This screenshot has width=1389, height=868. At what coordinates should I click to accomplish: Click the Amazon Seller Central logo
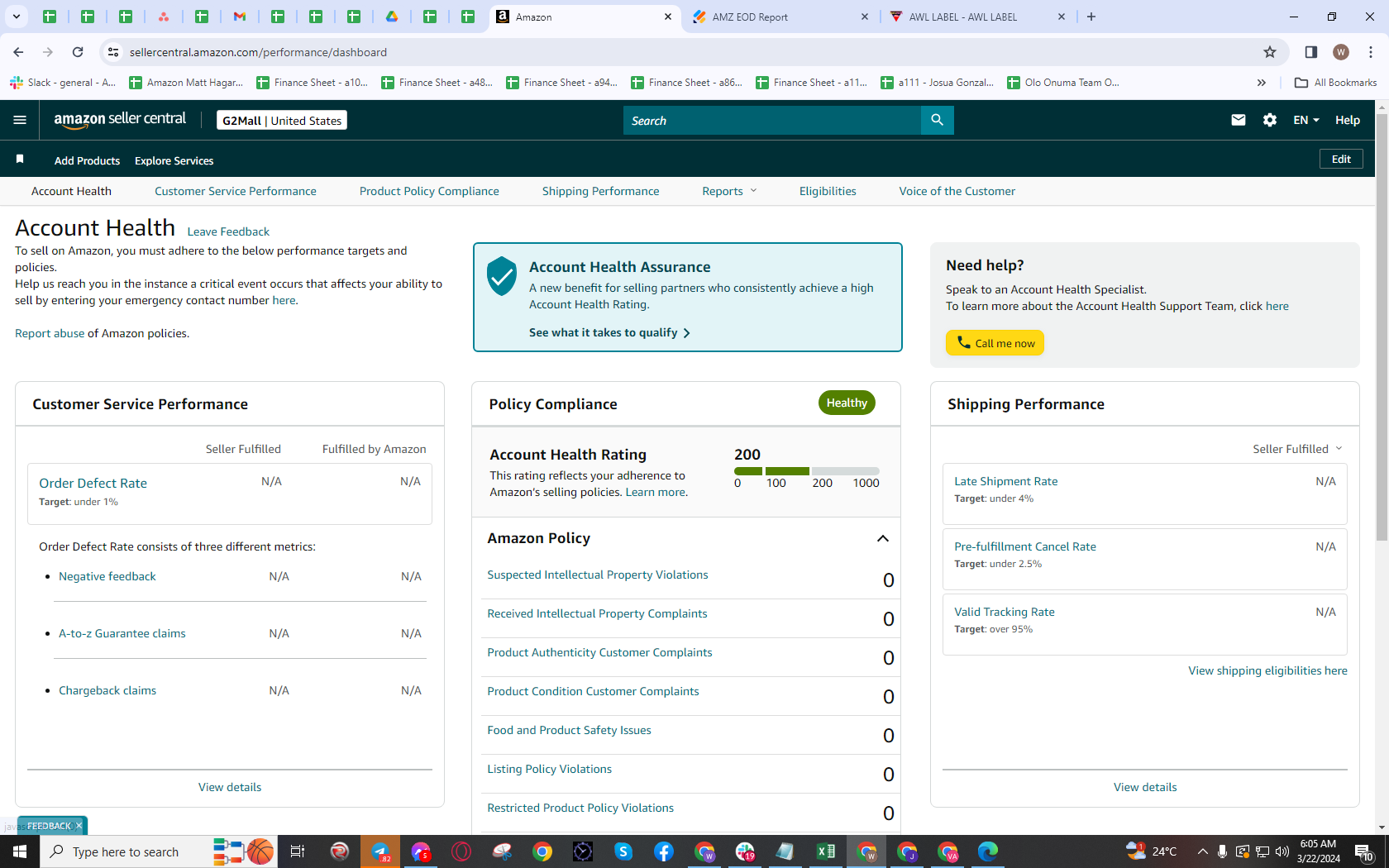[x=120, y=120]
